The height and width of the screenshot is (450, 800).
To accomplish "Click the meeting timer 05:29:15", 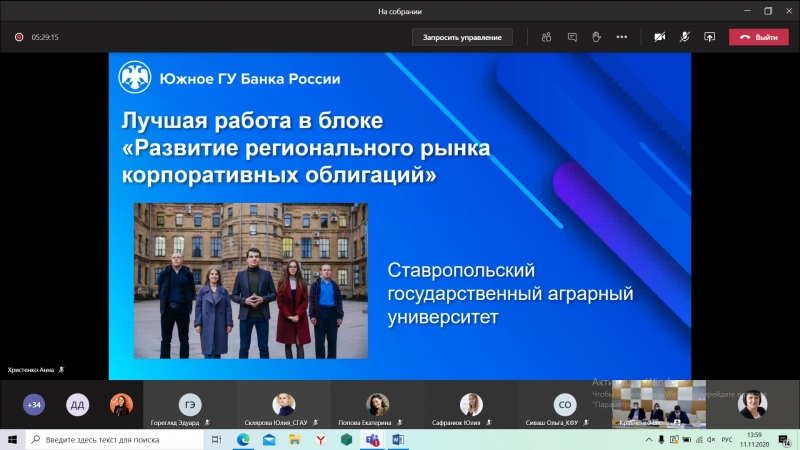I will tap(45, 37).
